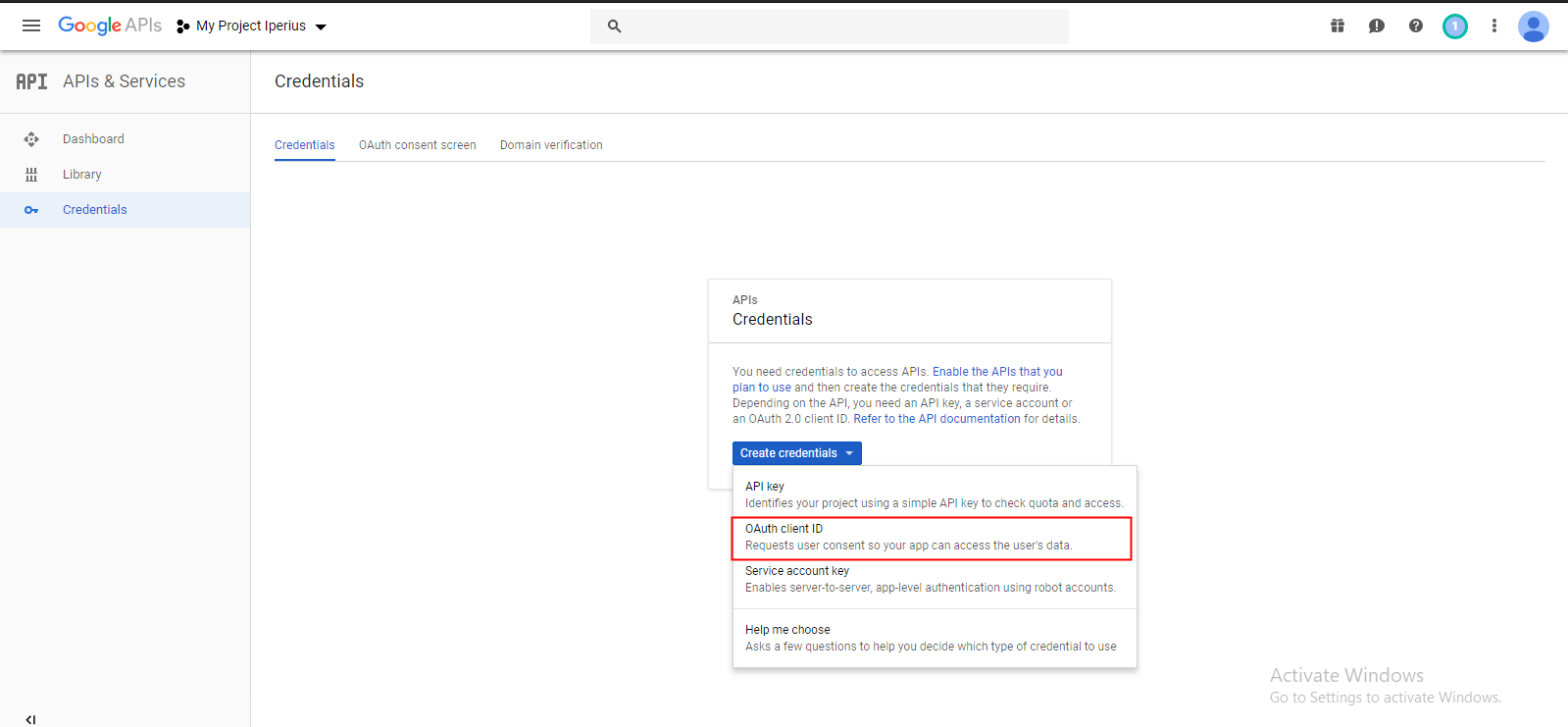Follow the Enable the APIs that you link
Screen dimensions: 1568x727
coord(997,372)
